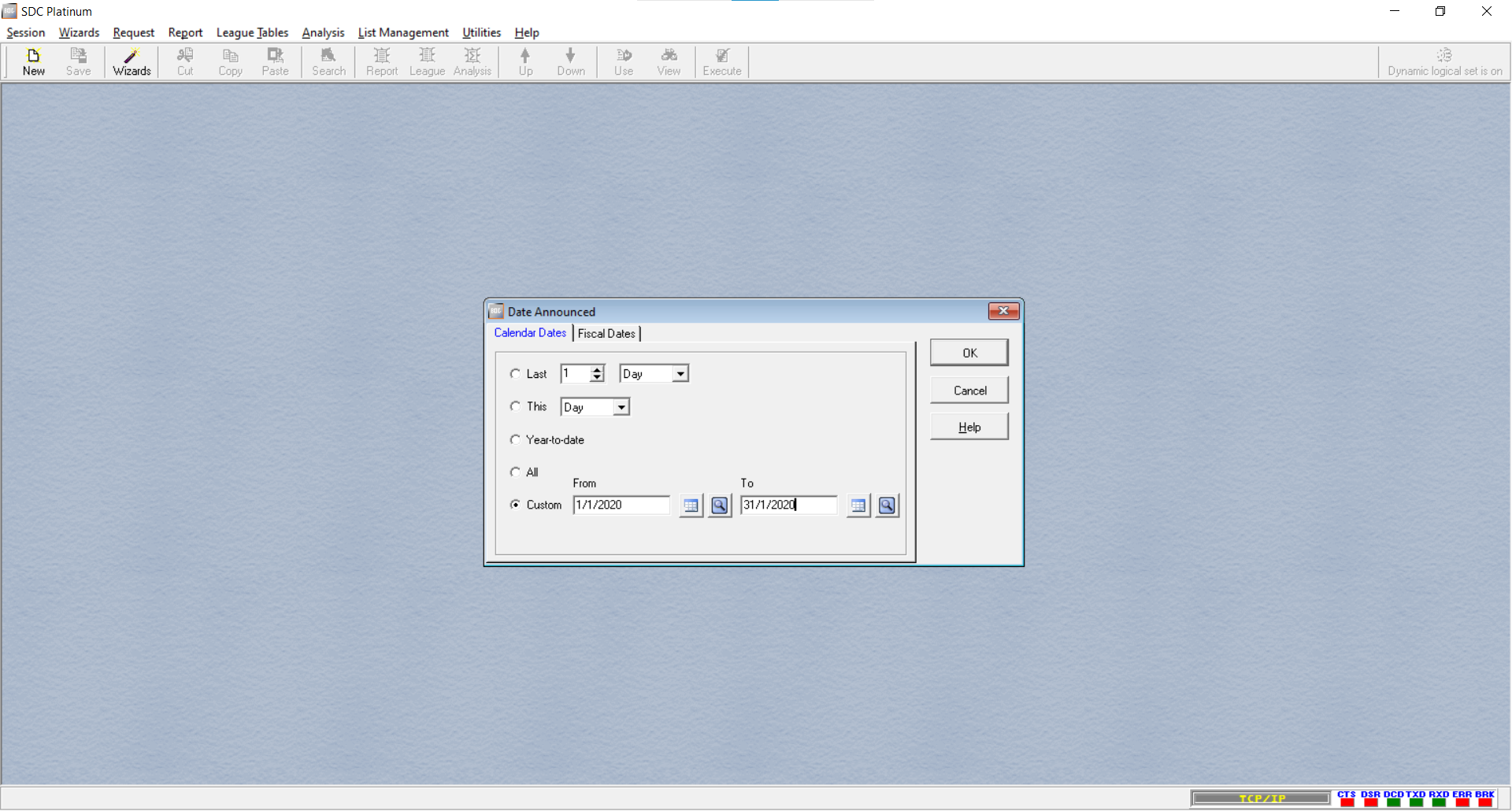The image size is (1512, 811).
Task: Open the Wizards toolbar icon
Action: 132,61
